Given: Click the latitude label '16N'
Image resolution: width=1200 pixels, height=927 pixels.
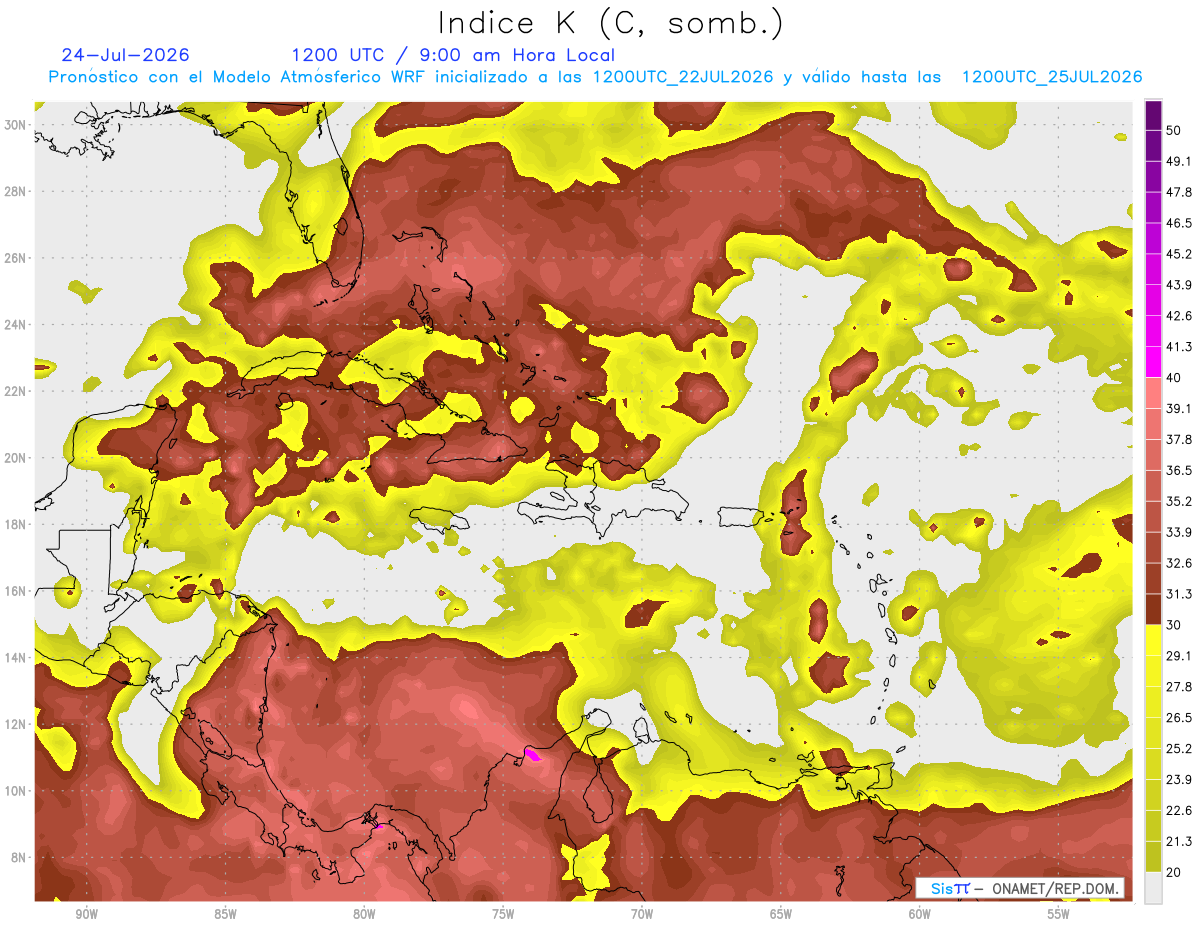Looking at the screenshot, I should click(x=15, y=591).
